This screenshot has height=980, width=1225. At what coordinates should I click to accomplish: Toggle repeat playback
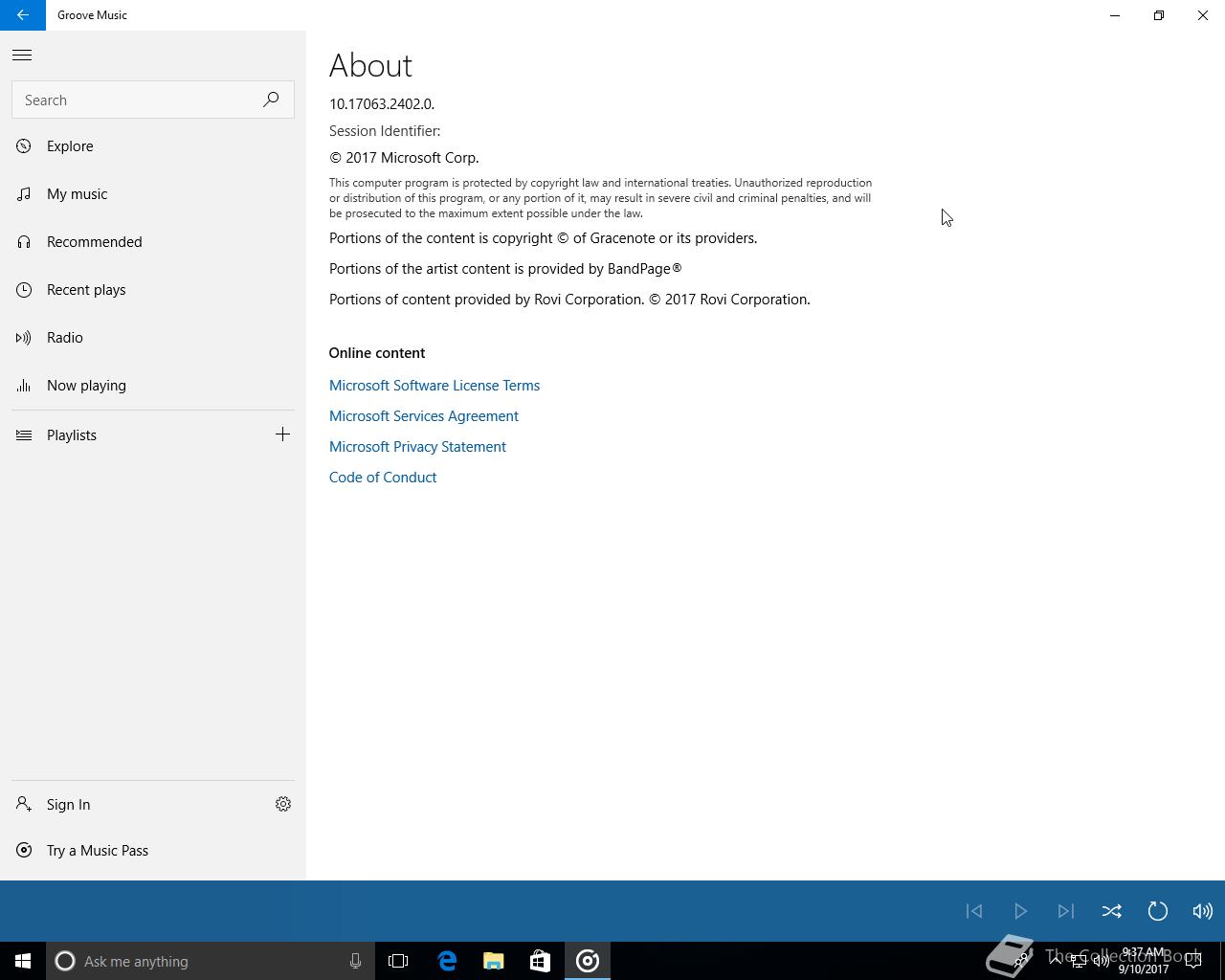pos(1158,911)
